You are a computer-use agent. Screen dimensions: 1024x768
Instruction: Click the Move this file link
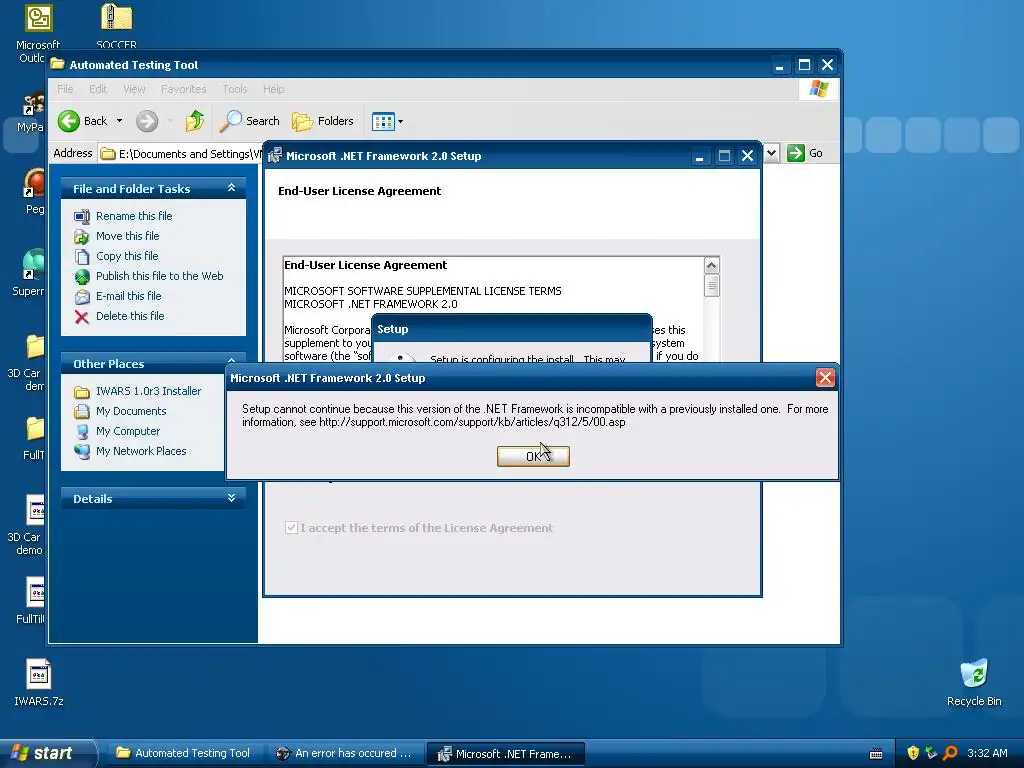(x=127, y=236)
